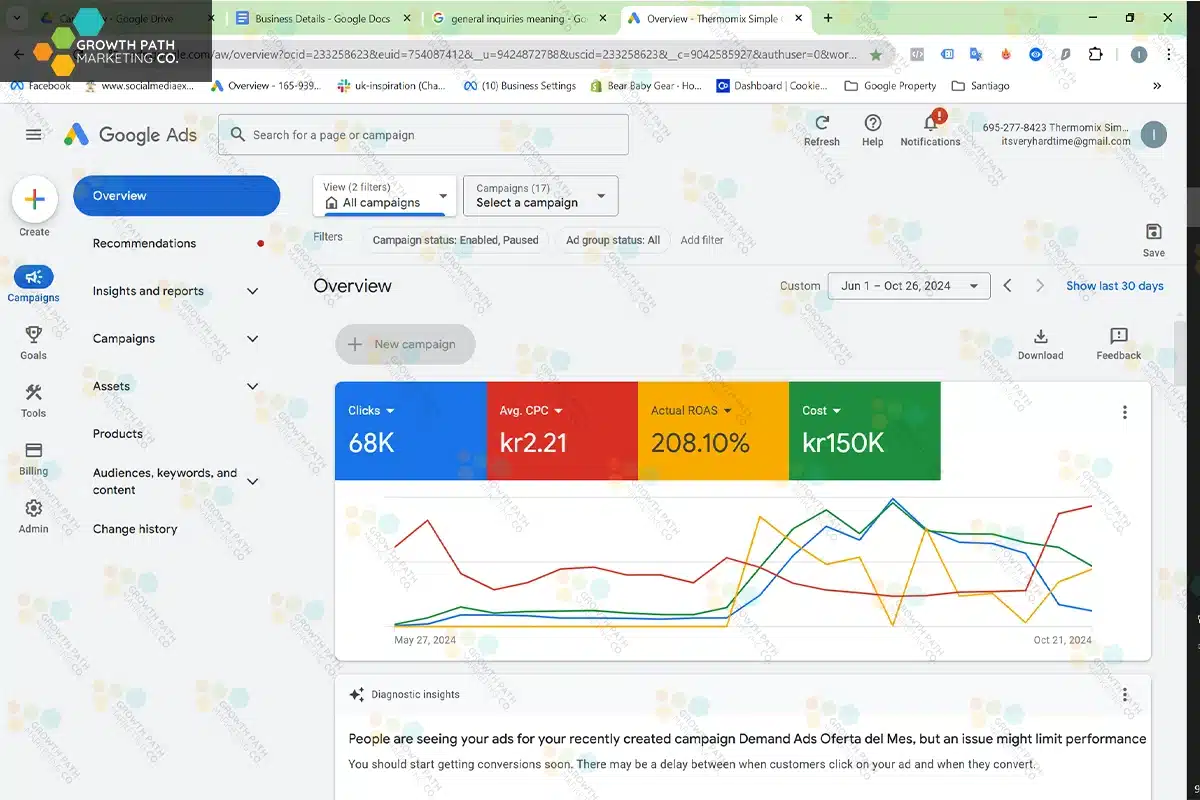Open the Tools wrench icon
The image size is (1200, 800).
point(33,393)
